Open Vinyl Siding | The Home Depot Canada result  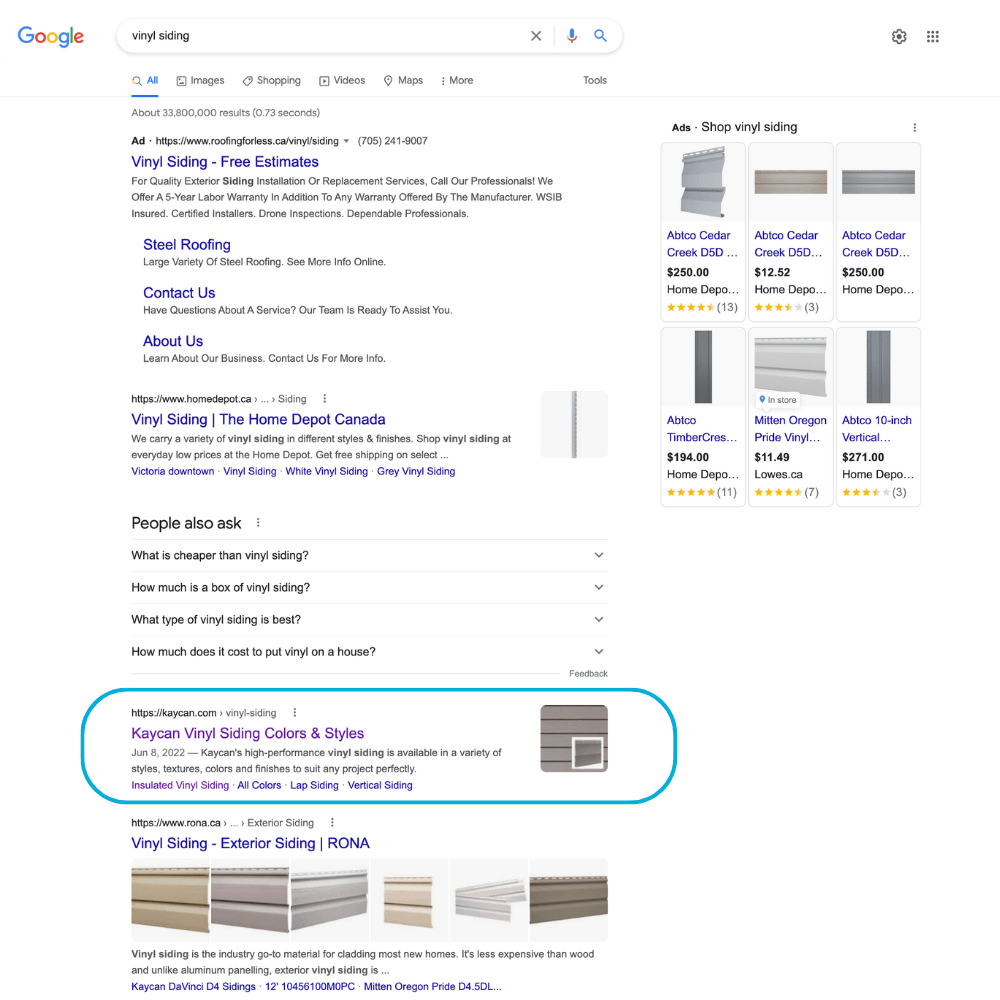tap(258, 420)
